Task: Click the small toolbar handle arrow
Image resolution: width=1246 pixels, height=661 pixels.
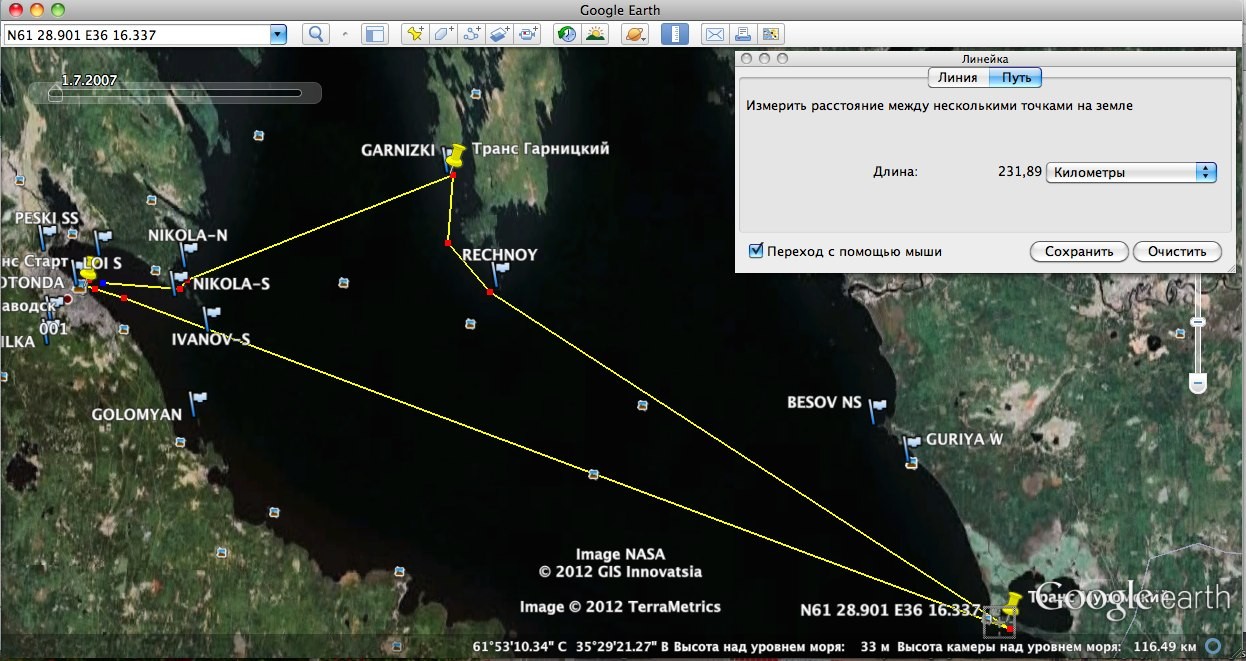Action: click(x=345, y=34)
